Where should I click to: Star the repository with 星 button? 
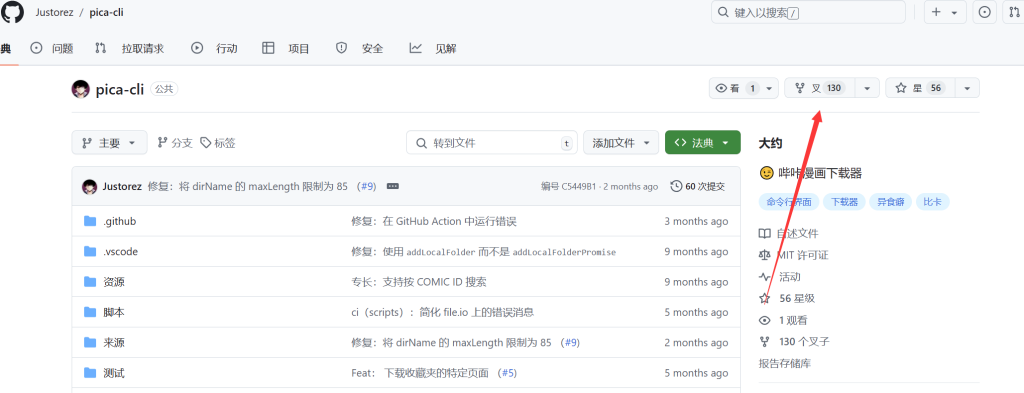click(x=920, y=88)
